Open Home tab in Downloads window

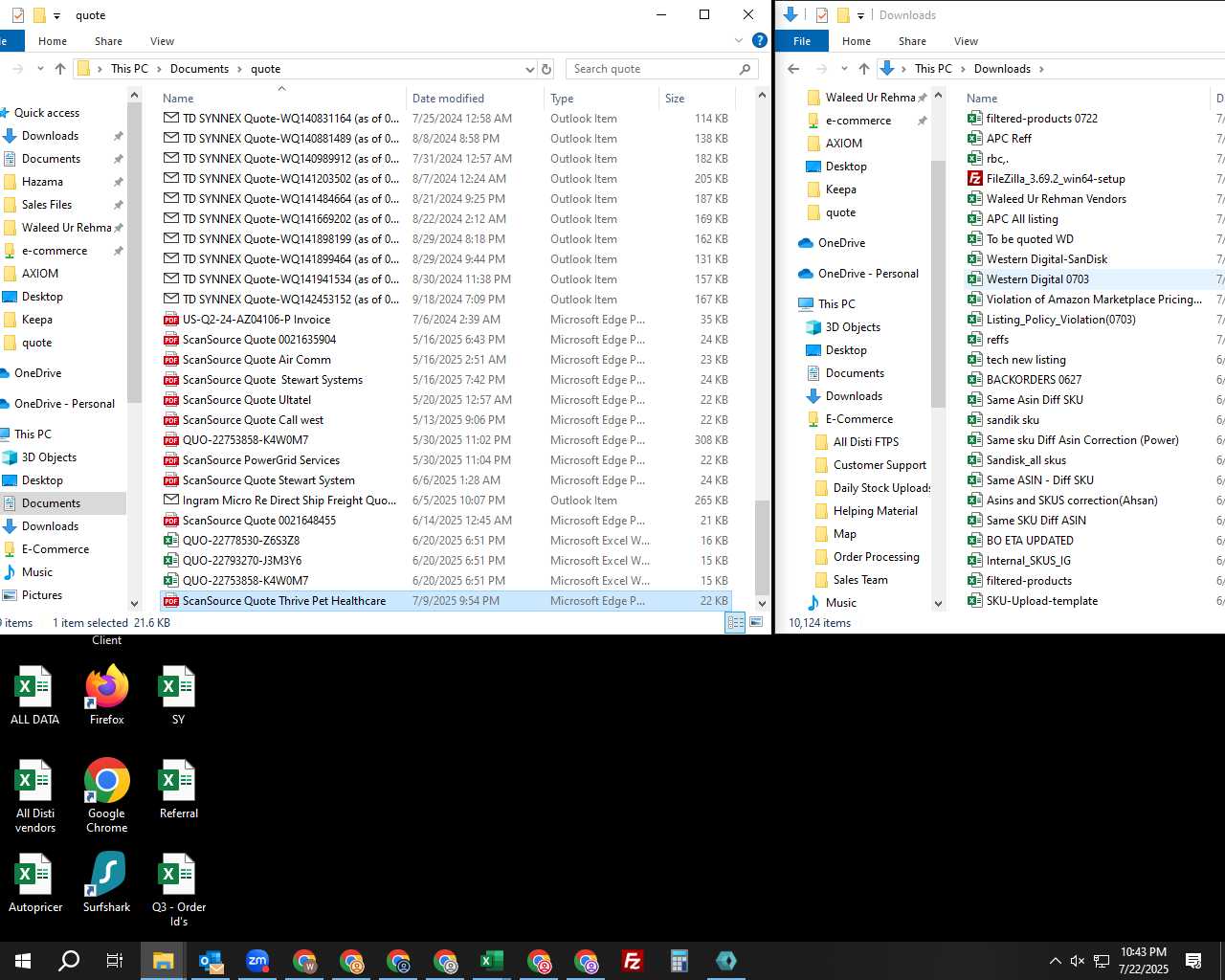tap(857, 41)
